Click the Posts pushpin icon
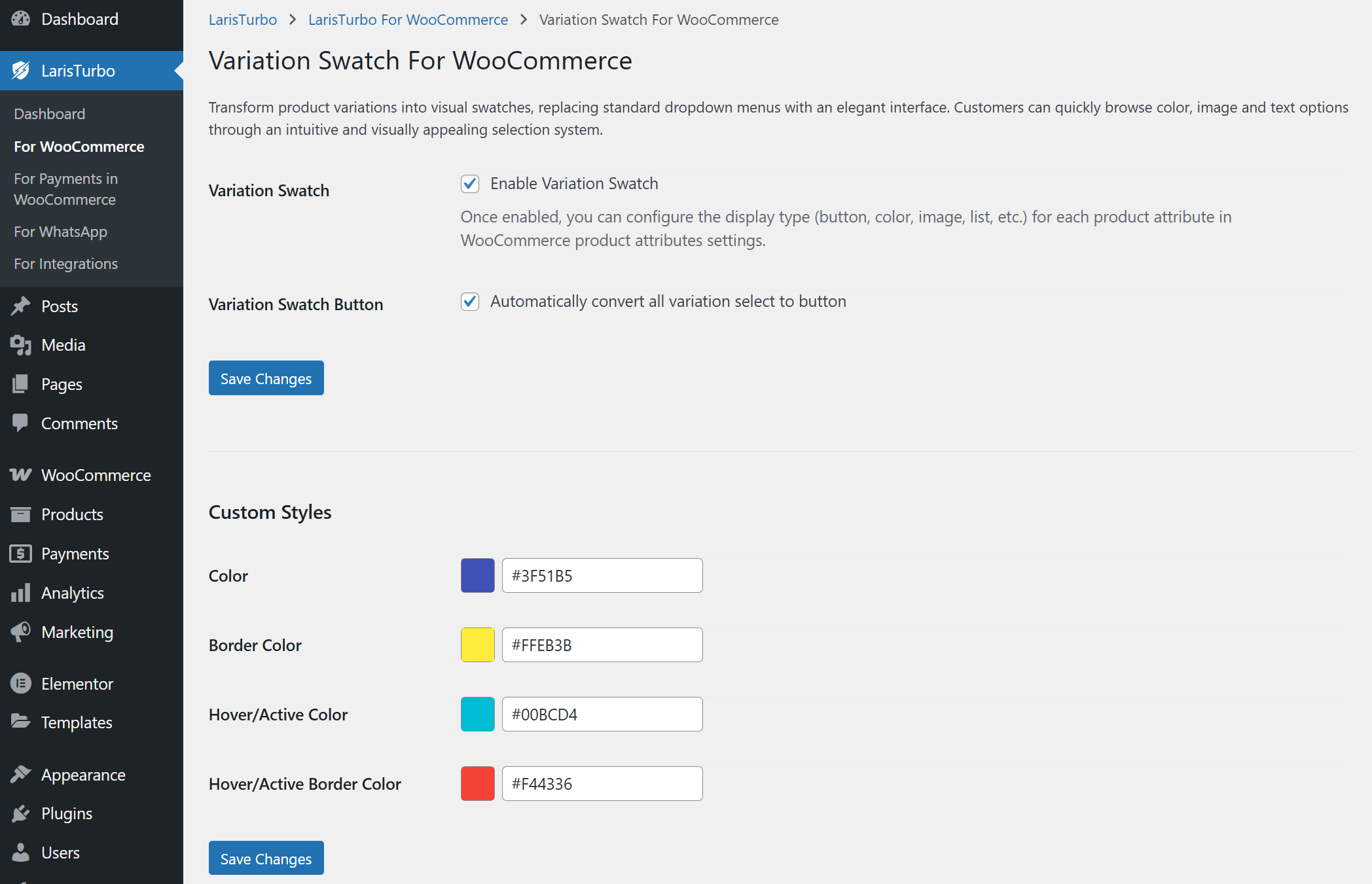The height and width of the screenshot is (884, 1372). click(20, 306)
